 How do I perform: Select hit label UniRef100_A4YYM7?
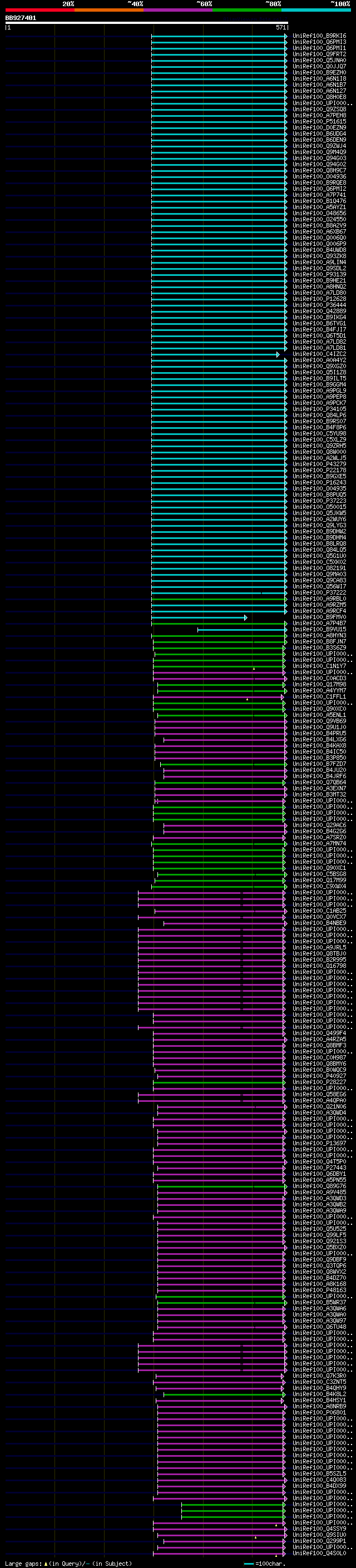[x=319, y=690]
